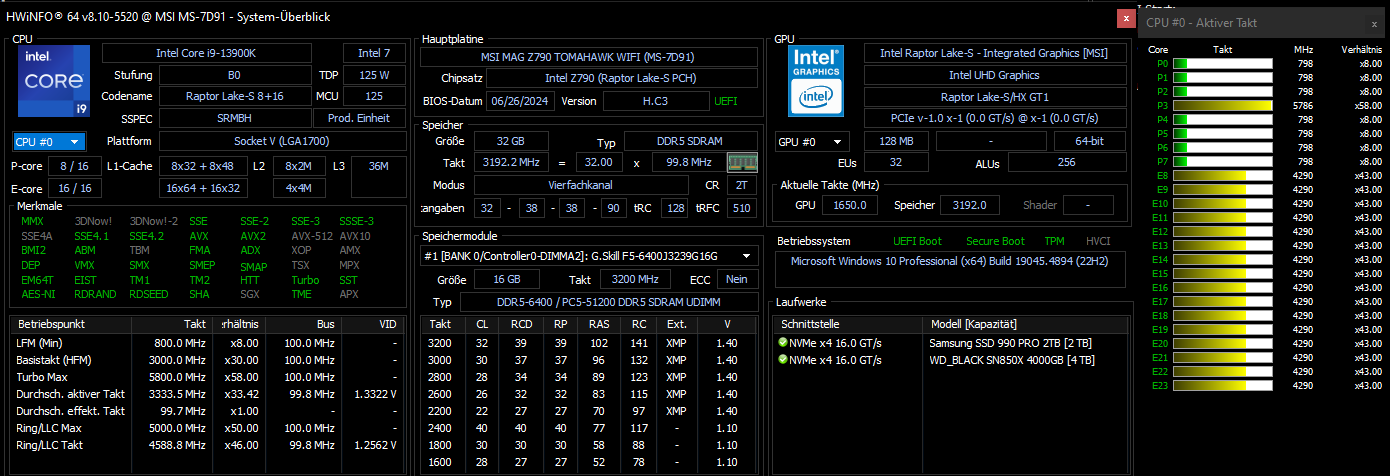
Task: Close the System-Überblick window with red X
Action: click(1126, 18)
